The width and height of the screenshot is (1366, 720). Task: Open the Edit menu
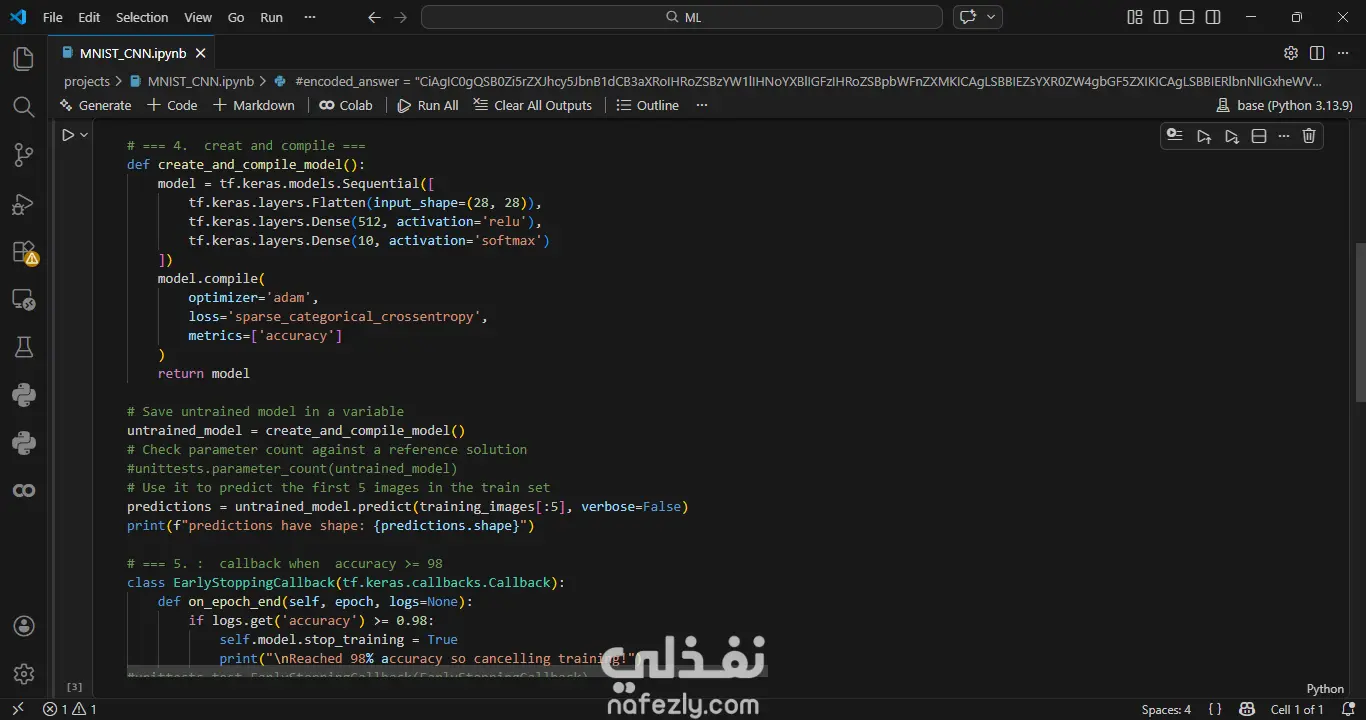(89, 17)
